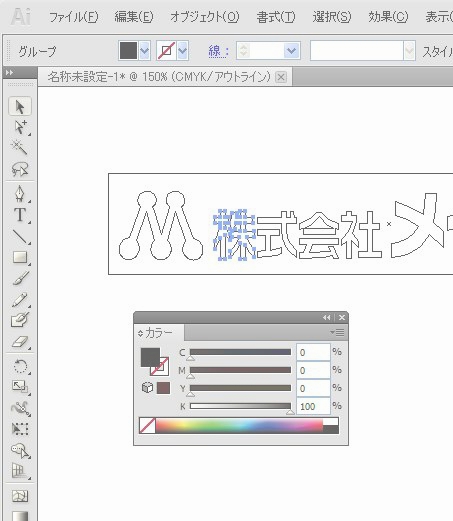453x521 pixels.
Task: Click the out-of-gamut cube warning icon
Action: click(x=147, y=388)
